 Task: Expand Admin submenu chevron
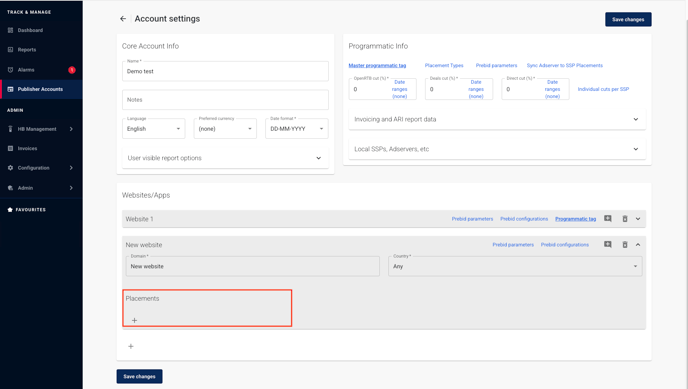[71, 188]
